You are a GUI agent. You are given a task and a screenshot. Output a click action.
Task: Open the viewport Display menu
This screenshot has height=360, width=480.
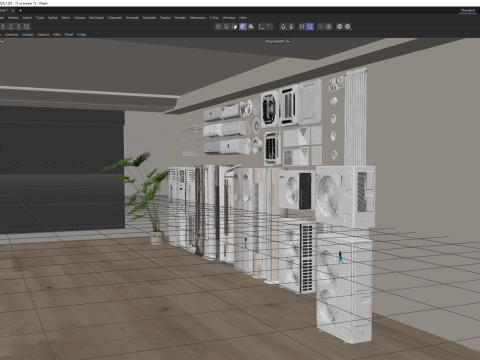28,35
